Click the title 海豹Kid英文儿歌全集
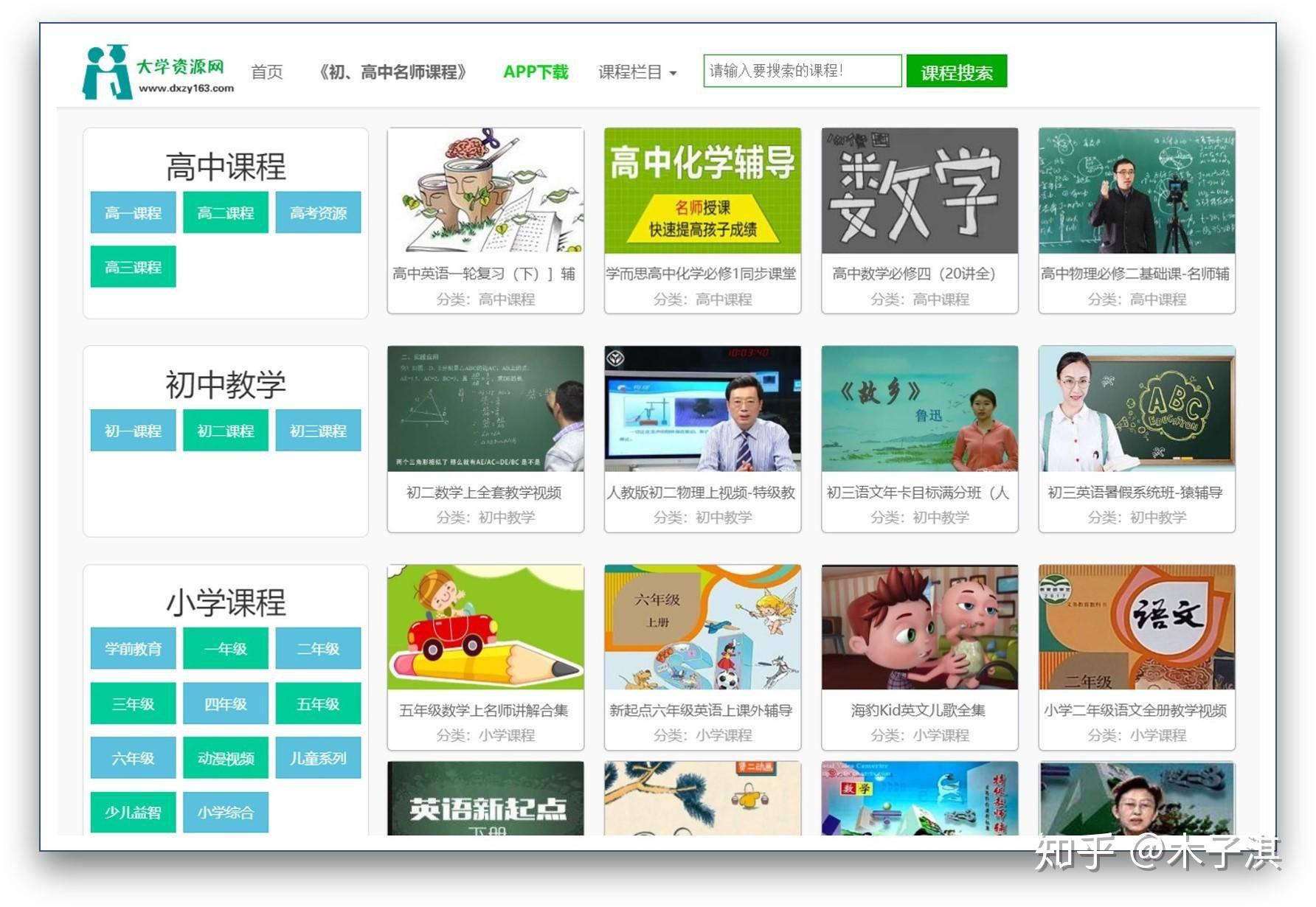 tap(918, 710)
